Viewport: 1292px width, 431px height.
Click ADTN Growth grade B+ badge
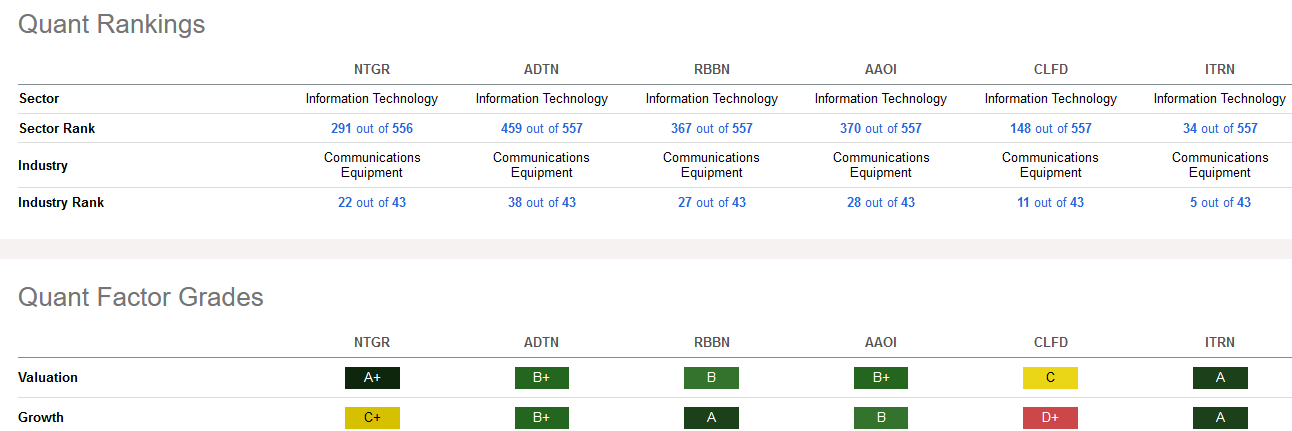(542, 418)
